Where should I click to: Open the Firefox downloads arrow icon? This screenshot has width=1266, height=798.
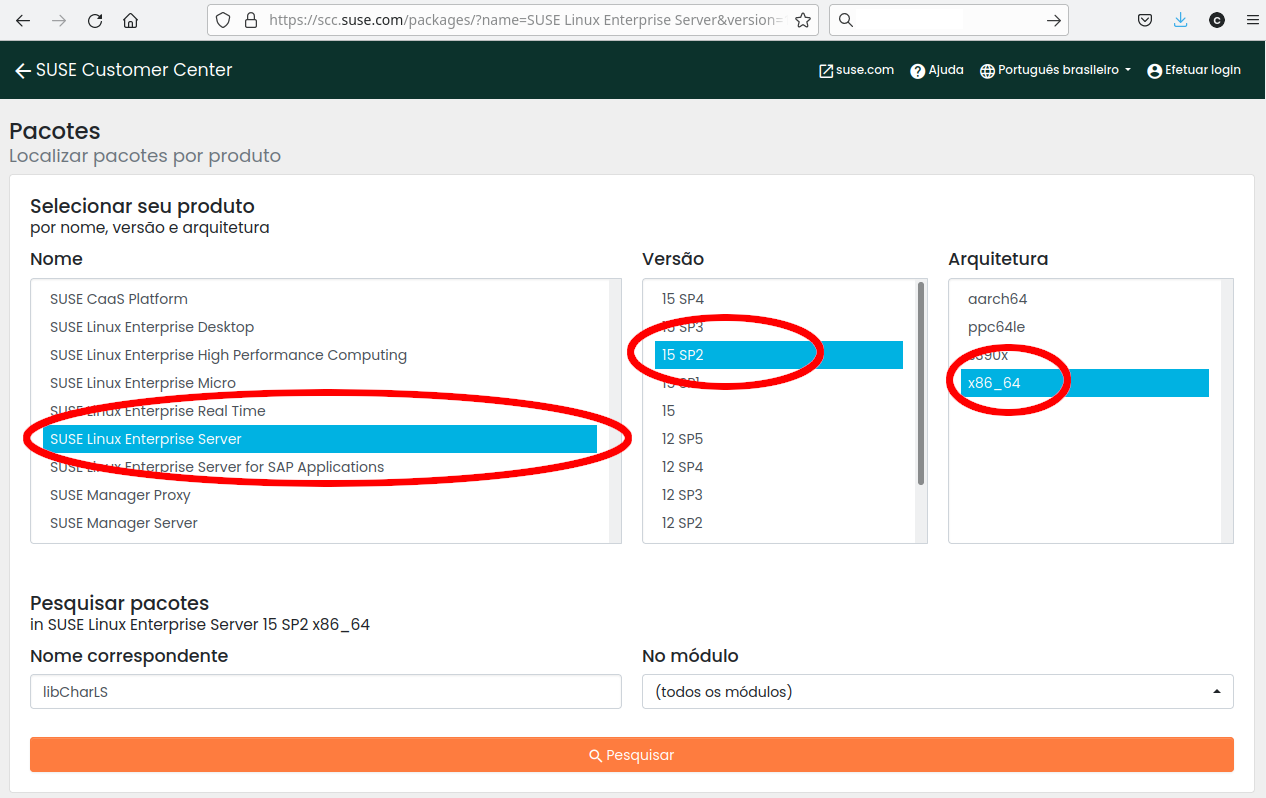pos(1180,20)
